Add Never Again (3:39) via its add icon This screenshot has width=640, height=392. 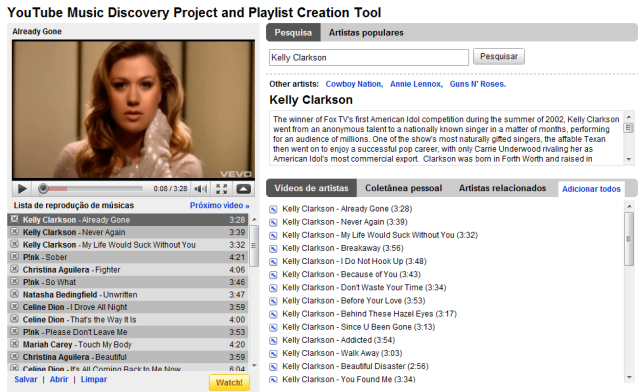click(x=273, y=223)
